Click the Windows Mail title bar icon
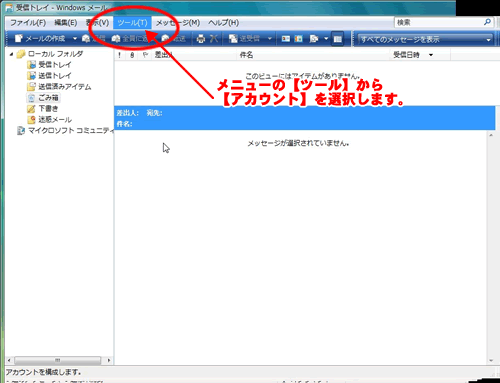Image resolution: width=500 pixels, height=383 pixels. click(10, 8)
